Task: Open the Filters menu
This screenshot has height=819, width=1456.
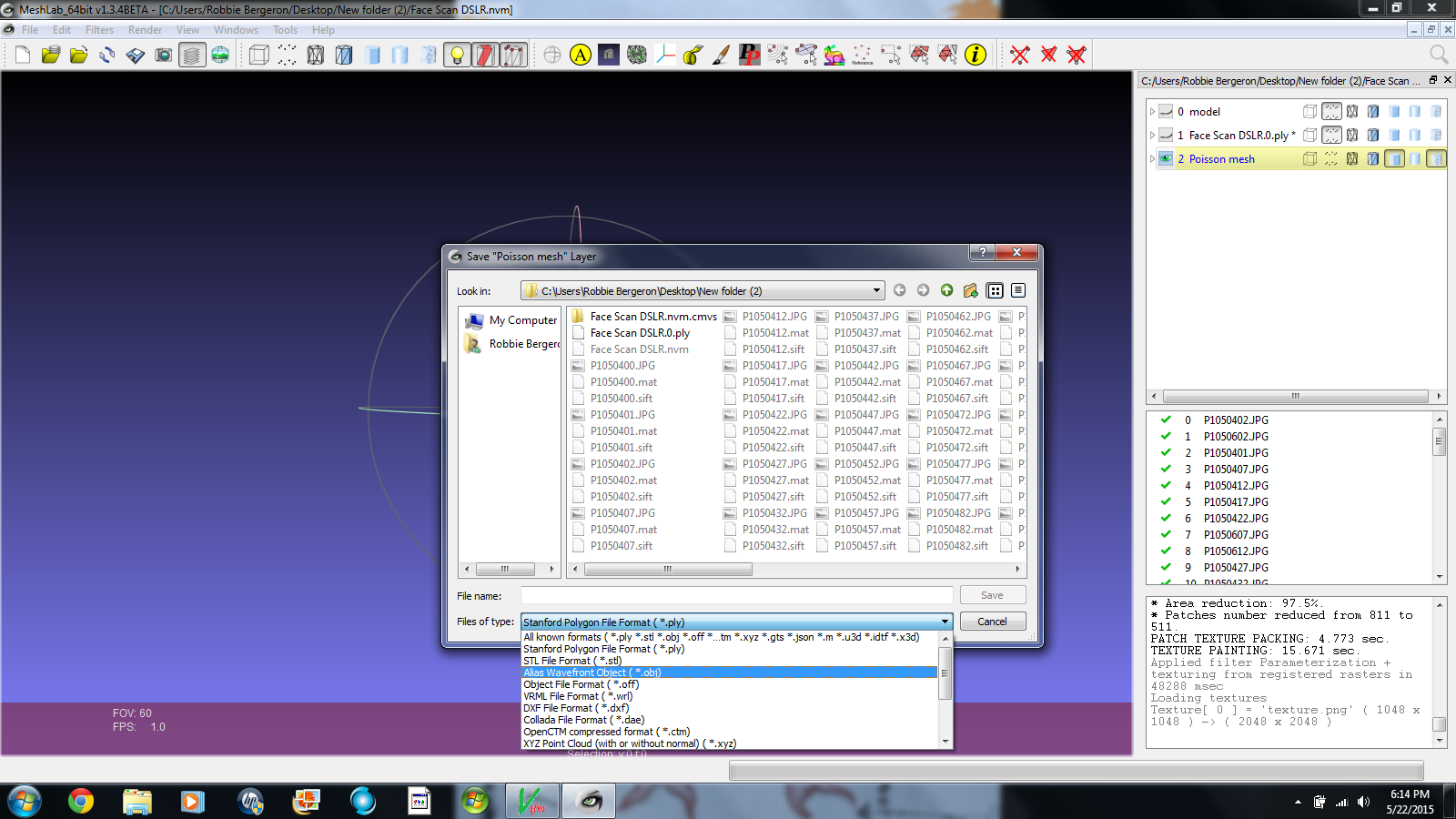Action: [x=99, y=30]
